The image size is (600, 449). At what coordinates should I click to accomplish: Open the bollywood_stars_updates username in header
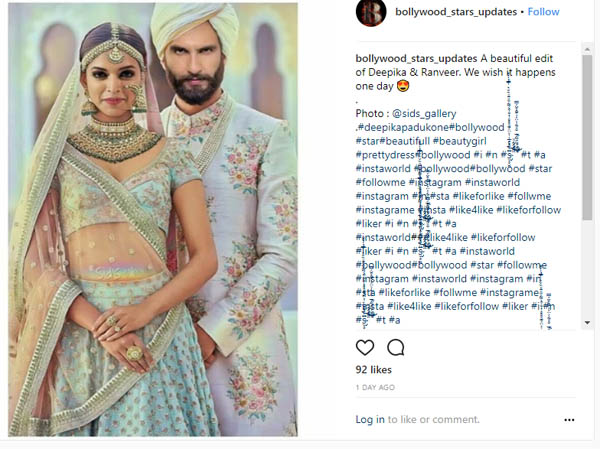coord(456,12)
